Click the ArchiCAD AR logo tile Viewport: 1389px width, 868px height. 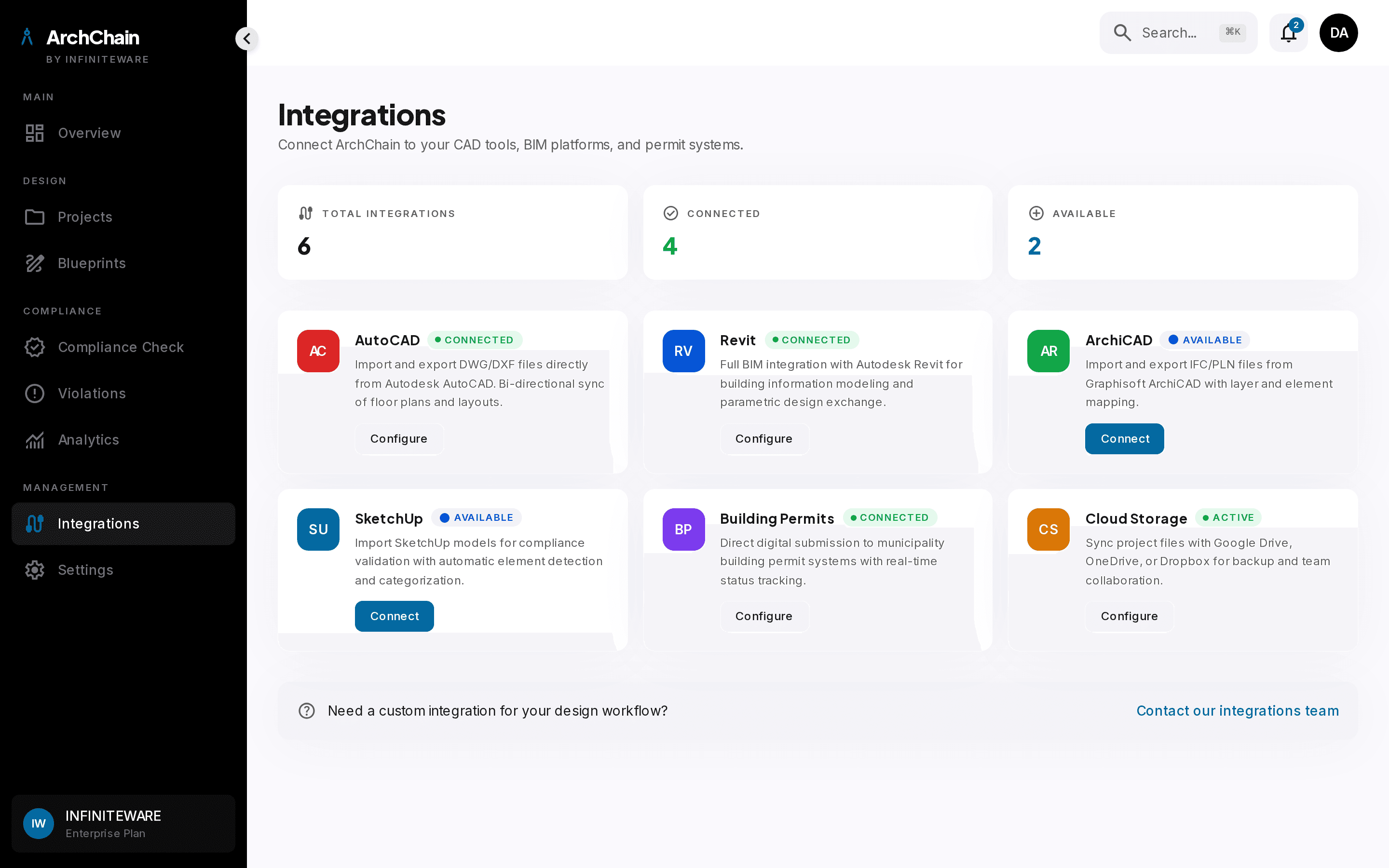tap(1048, 351)
